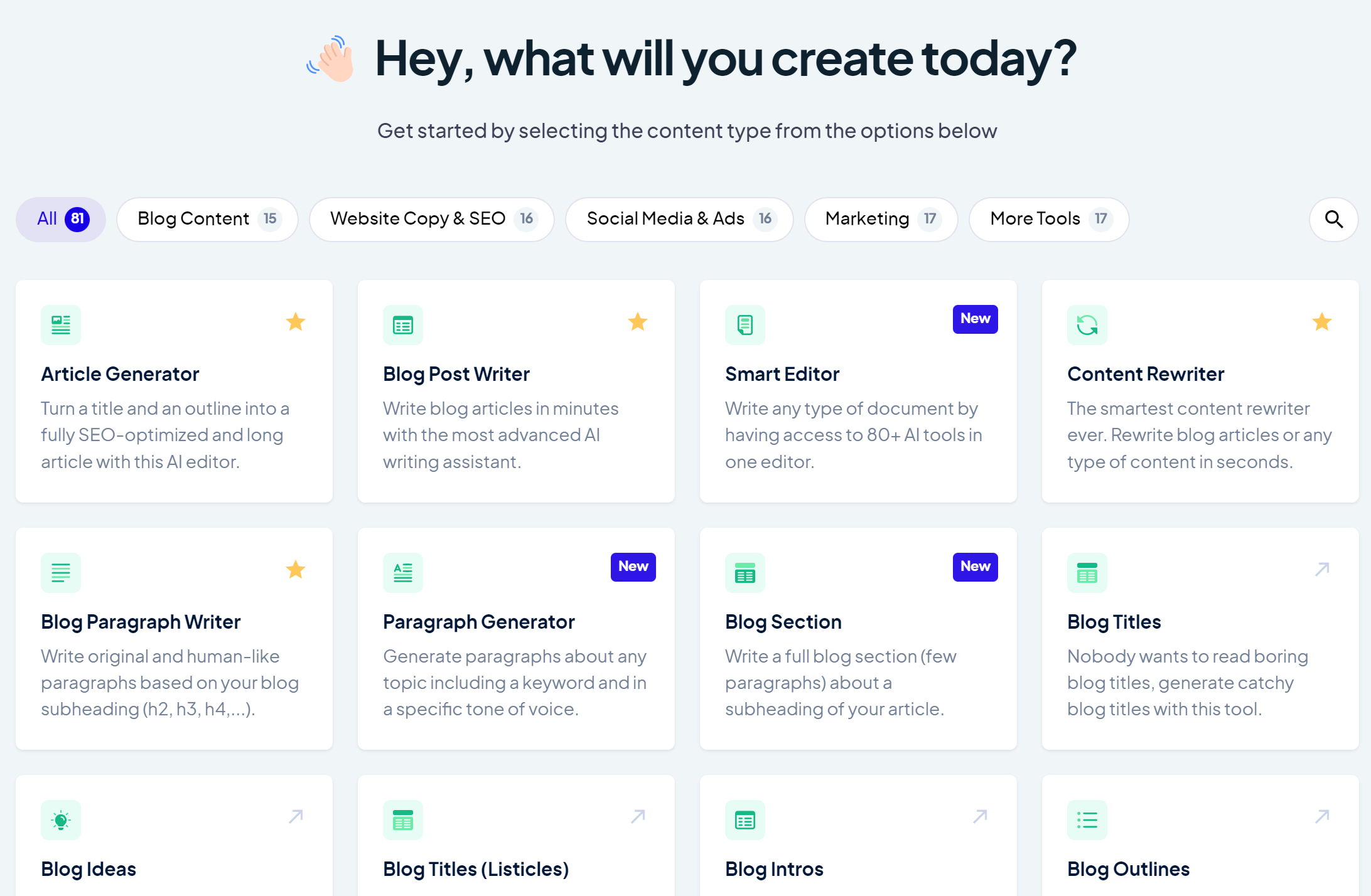Toggle star on Blog Paragraph Writer
The height and width of the screenshot is (896, 1371).
click(x=296, y=570)
